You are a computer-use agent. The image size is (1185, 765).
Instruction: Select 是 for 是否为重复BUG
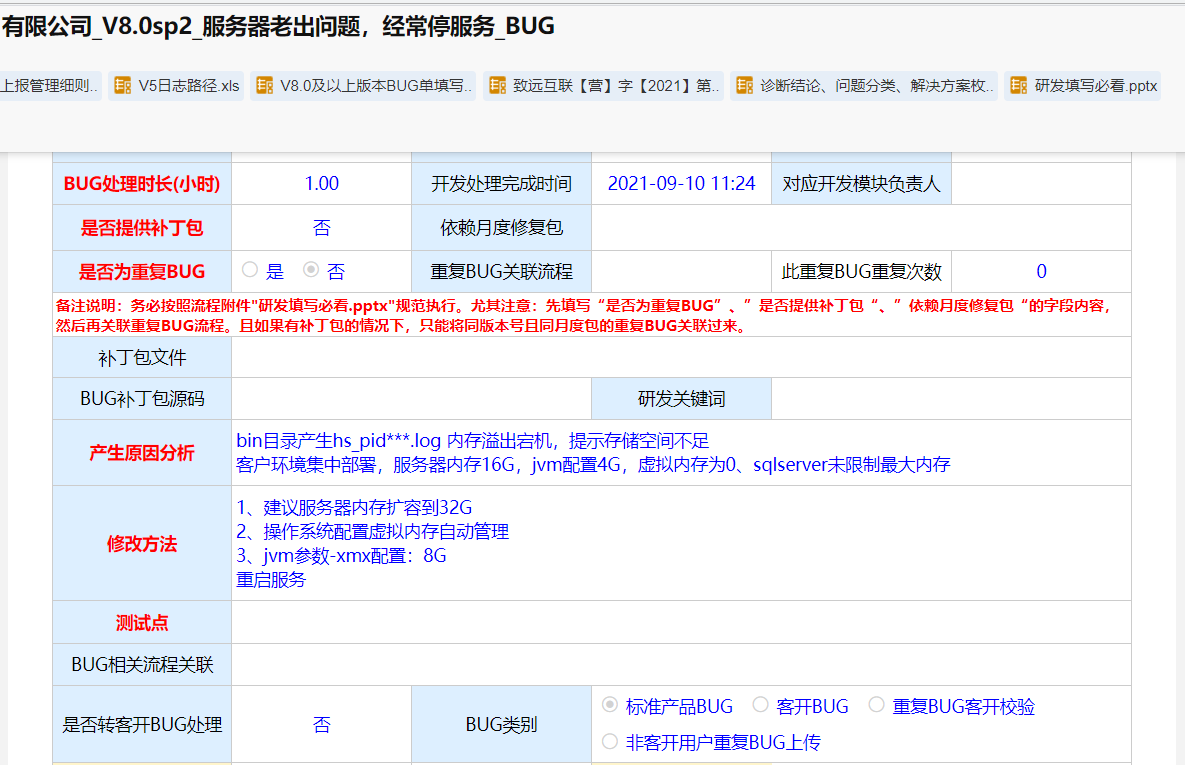251,270
